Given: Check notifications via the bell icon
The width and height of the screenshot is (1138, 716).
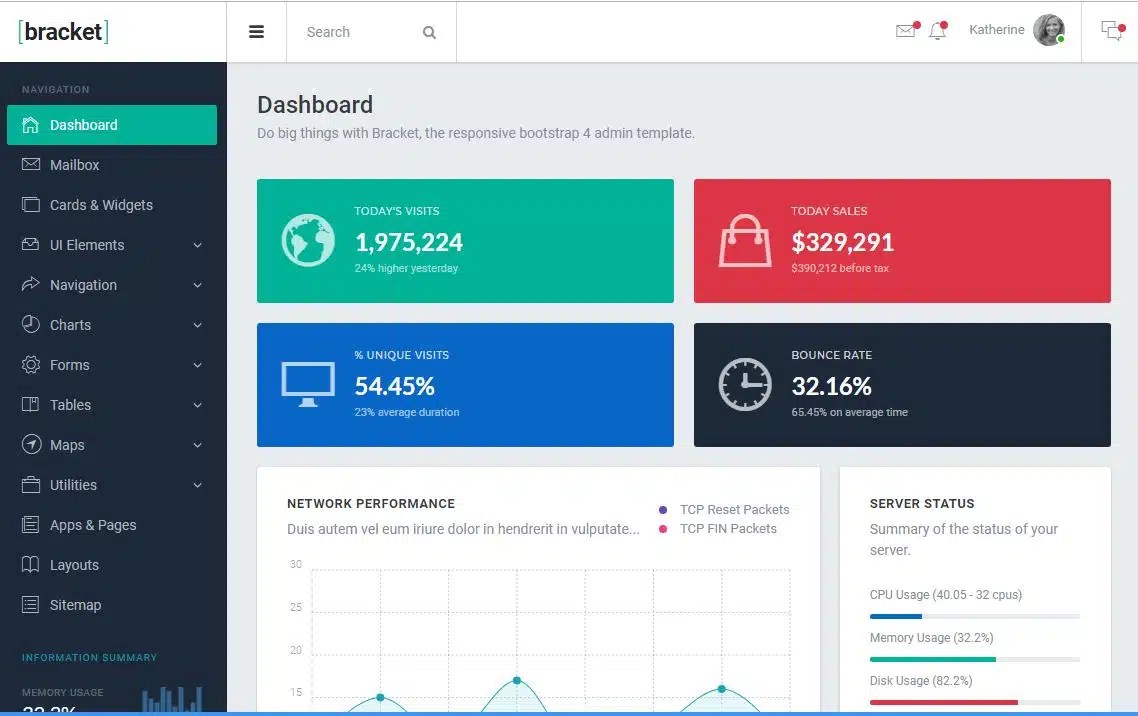Looking at the screenshot, I should coord(937,31).
